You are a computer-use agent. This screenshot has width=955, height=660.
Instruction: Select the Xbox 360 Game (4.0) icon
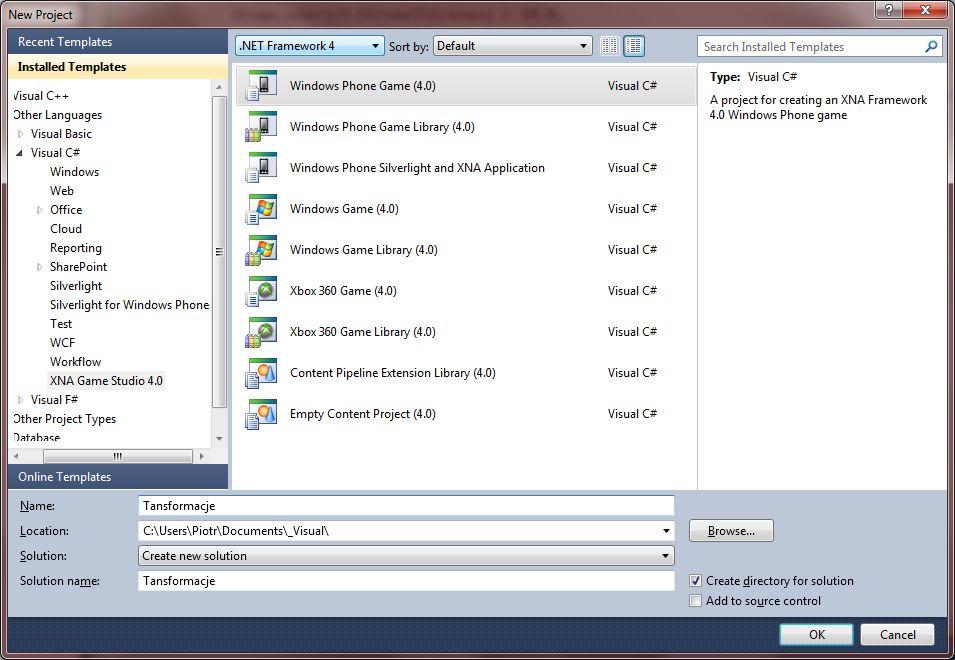click(261, 291)
